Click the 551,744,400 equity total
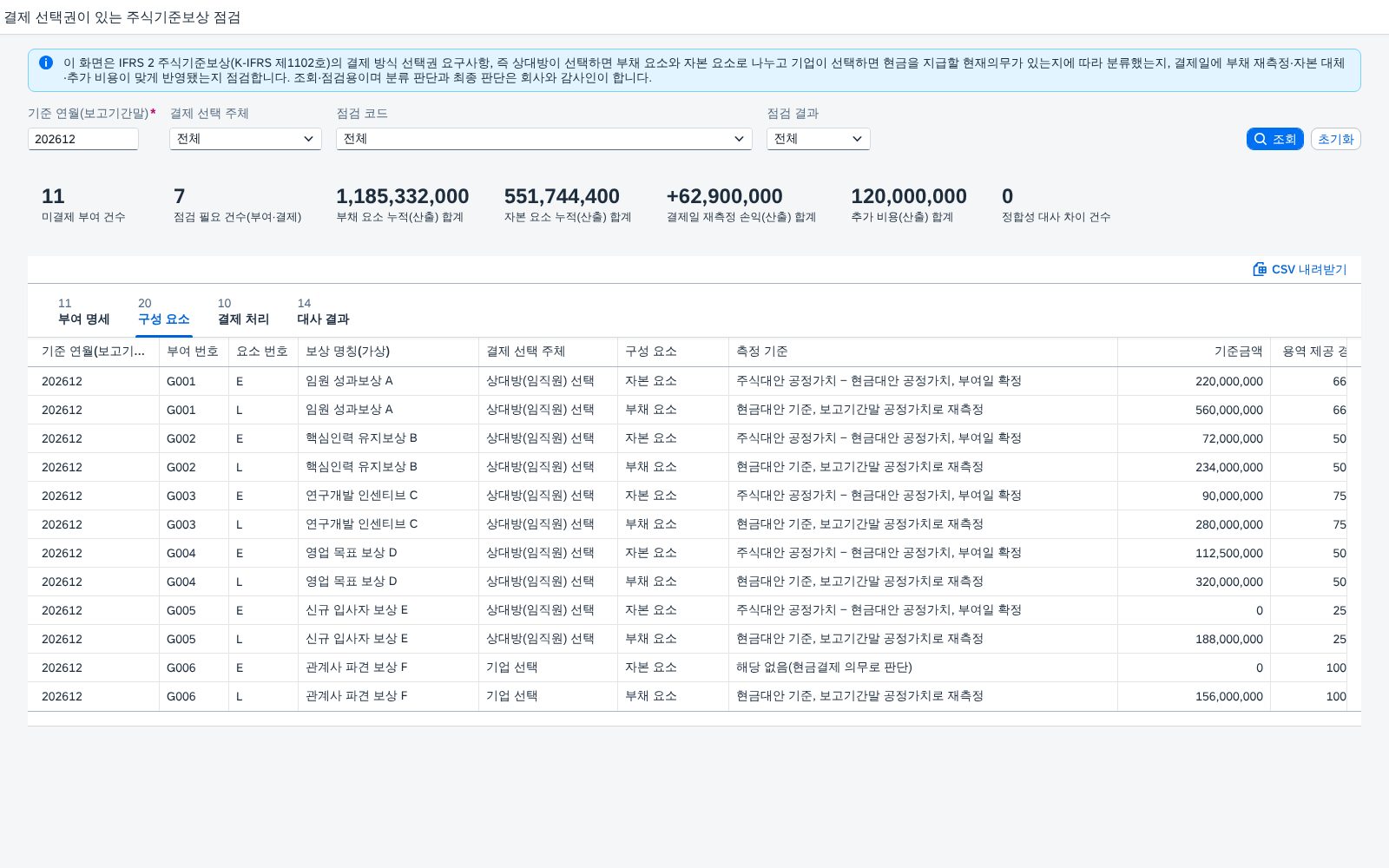1389x868 pixels. pyautogui.click(x=562, y=196)
